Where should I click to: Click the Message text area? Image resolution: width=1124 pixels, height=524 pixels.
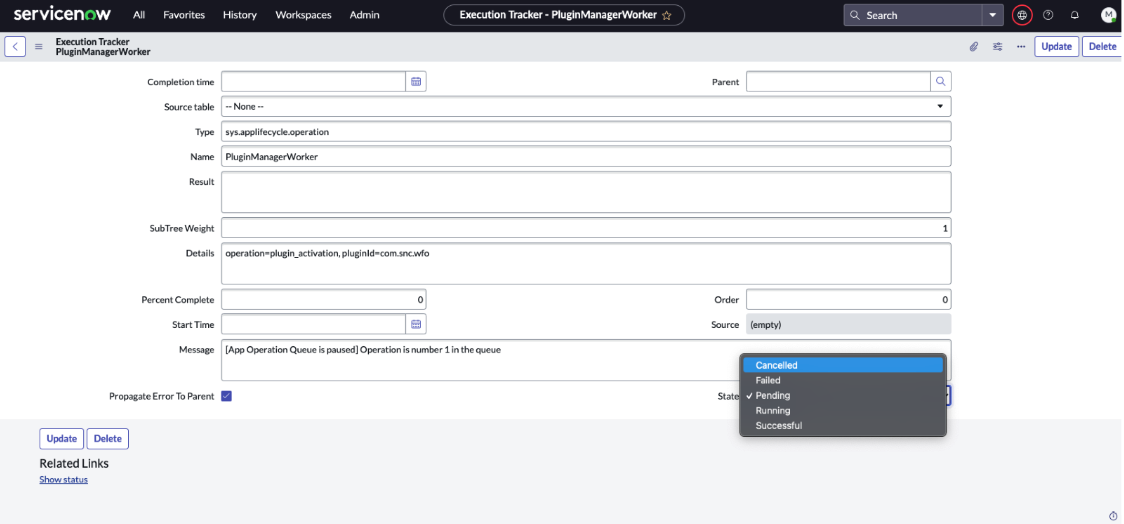(586, 359)
